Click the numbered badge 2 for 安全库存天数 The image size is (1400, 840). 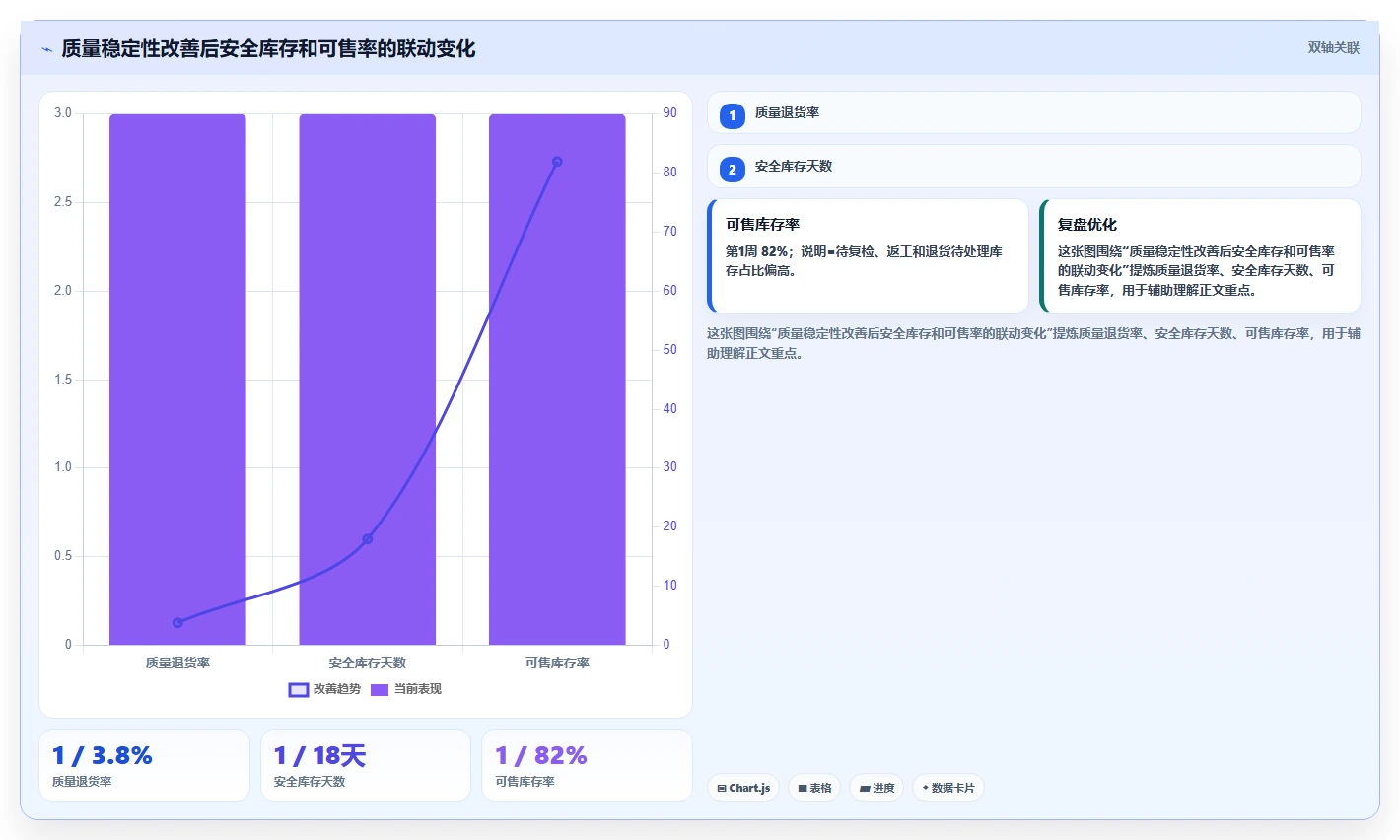(732, 170)
